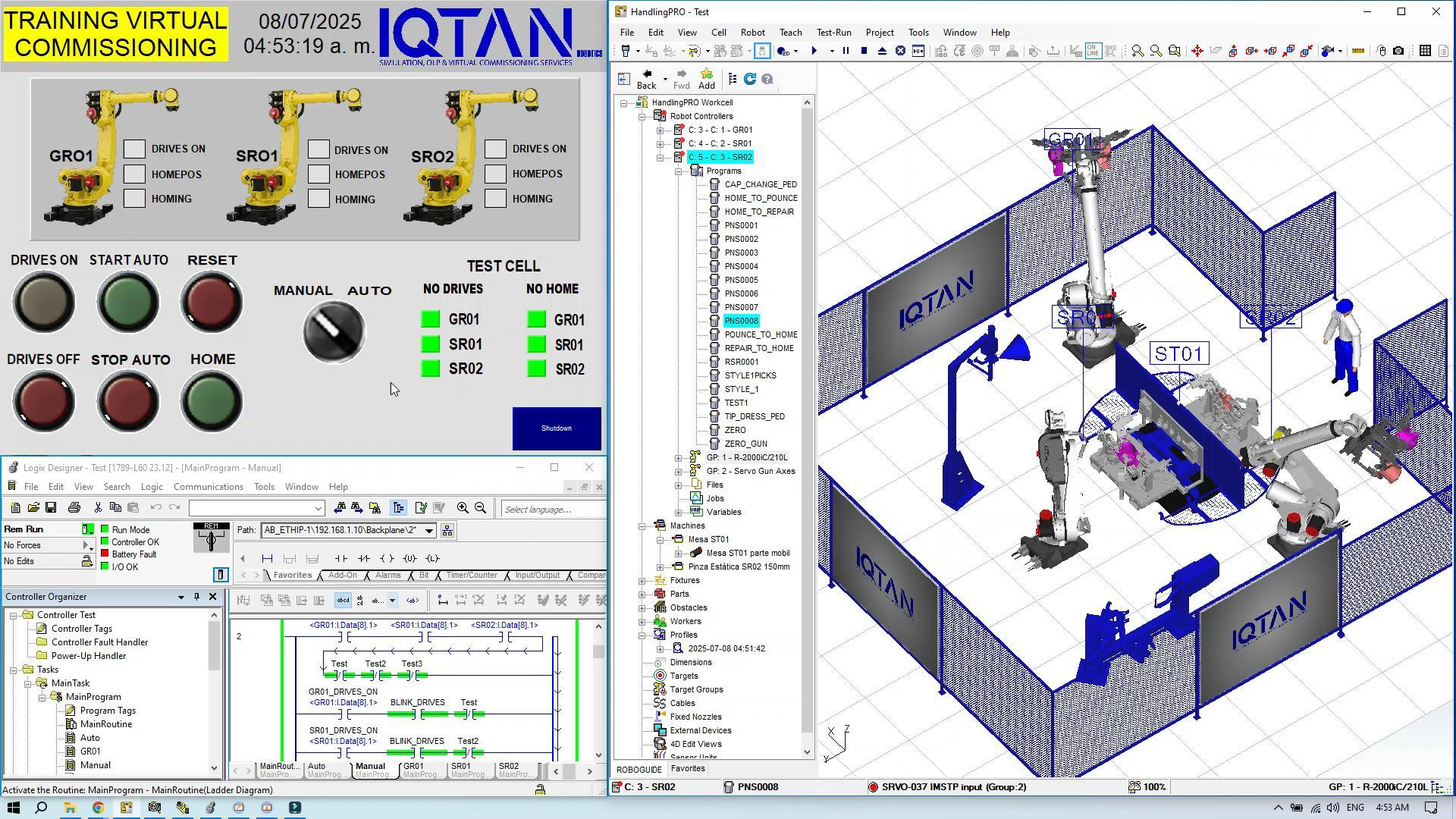1456x819 pixels.
Task: Toggle SR01 HOMEPOS checkbox
Action: point(319,174)
